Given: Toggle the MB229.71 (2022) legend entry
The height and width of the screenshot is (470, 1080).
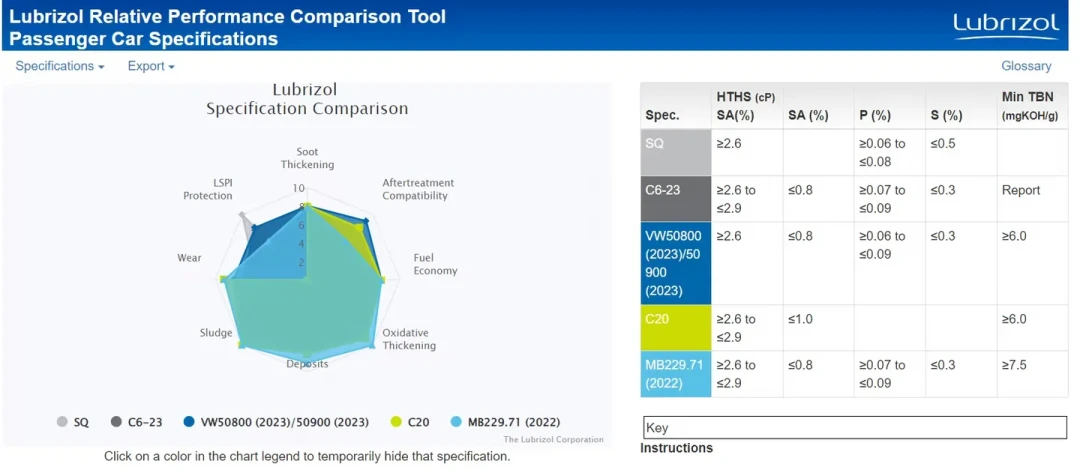Looking at the screenshot, I should tap(505, 422).
